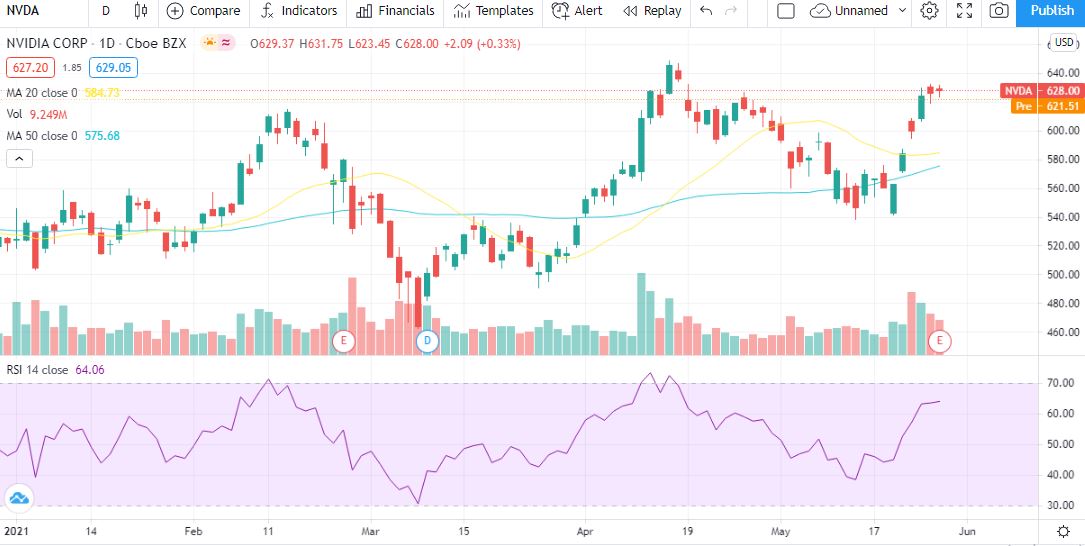Click NVIDIA CORP symbol title in legend
This screenshot has width=1085, height=546.
[x=47, y=43]
